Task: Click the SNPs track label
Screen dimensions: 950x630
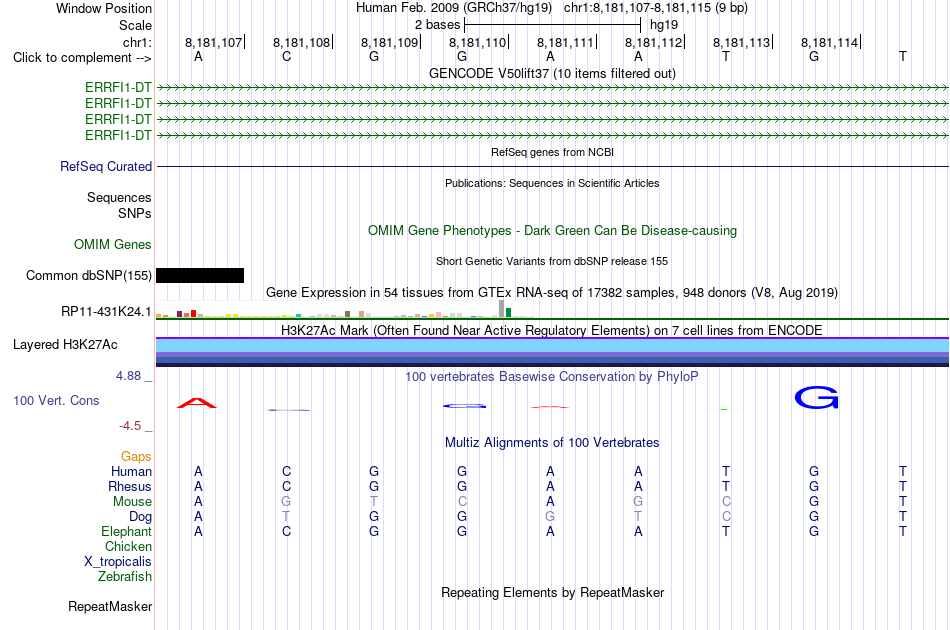Action: click(x=135, y=213)
